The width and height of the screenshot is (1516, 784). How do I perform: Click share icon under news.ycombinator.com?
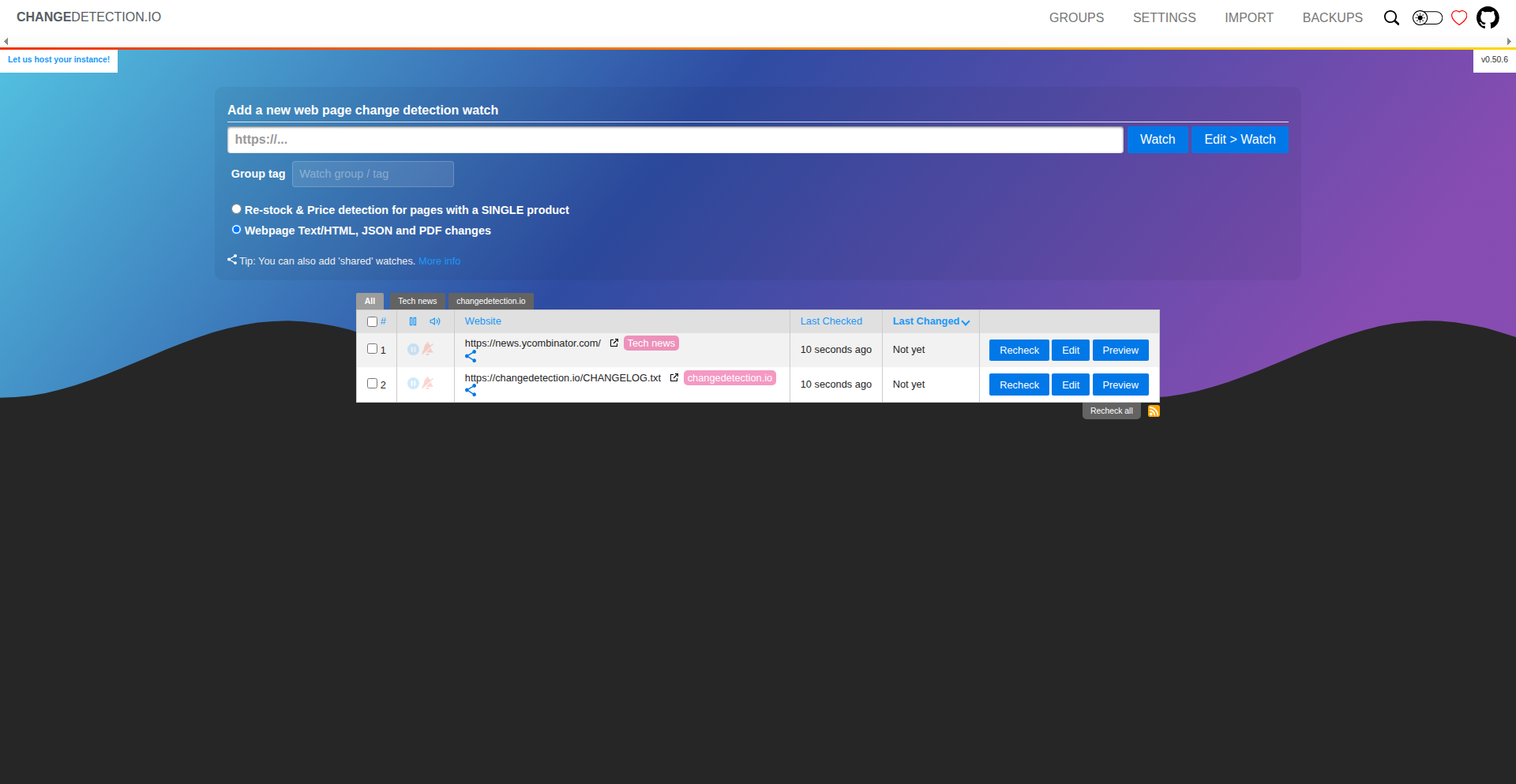pos(471,356)
